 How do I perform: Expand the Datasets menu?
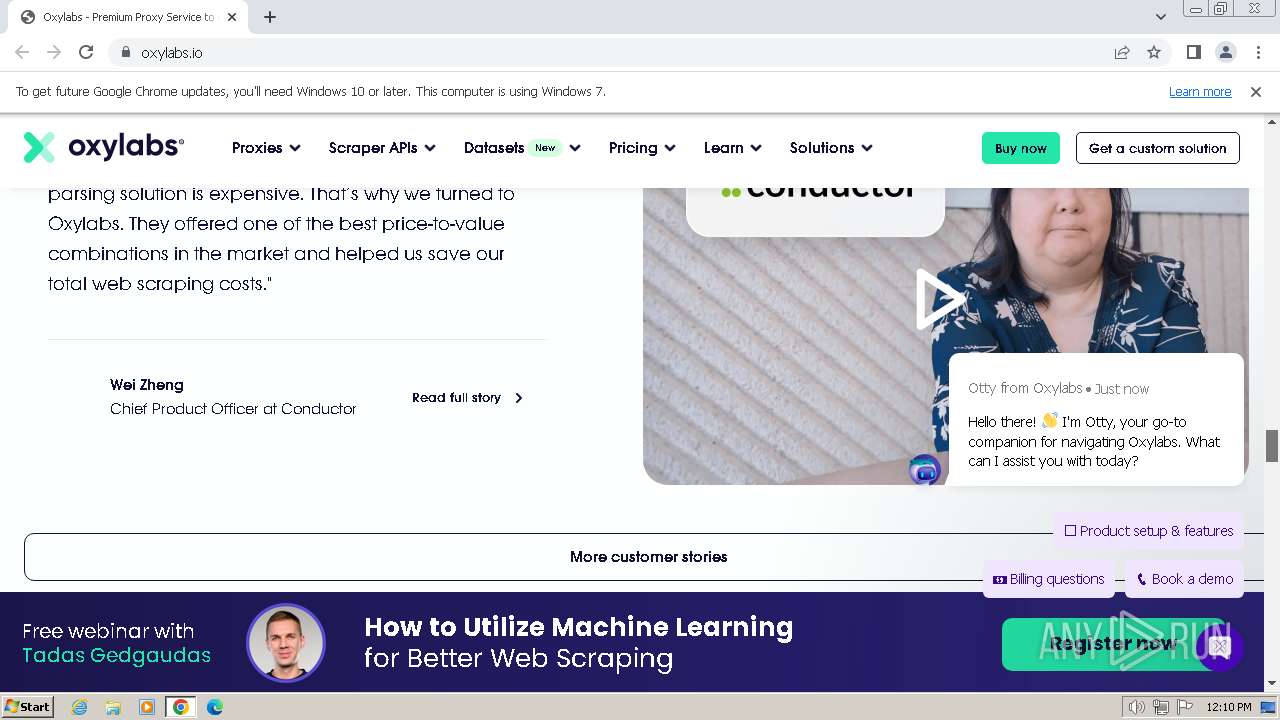click(522, 147)
